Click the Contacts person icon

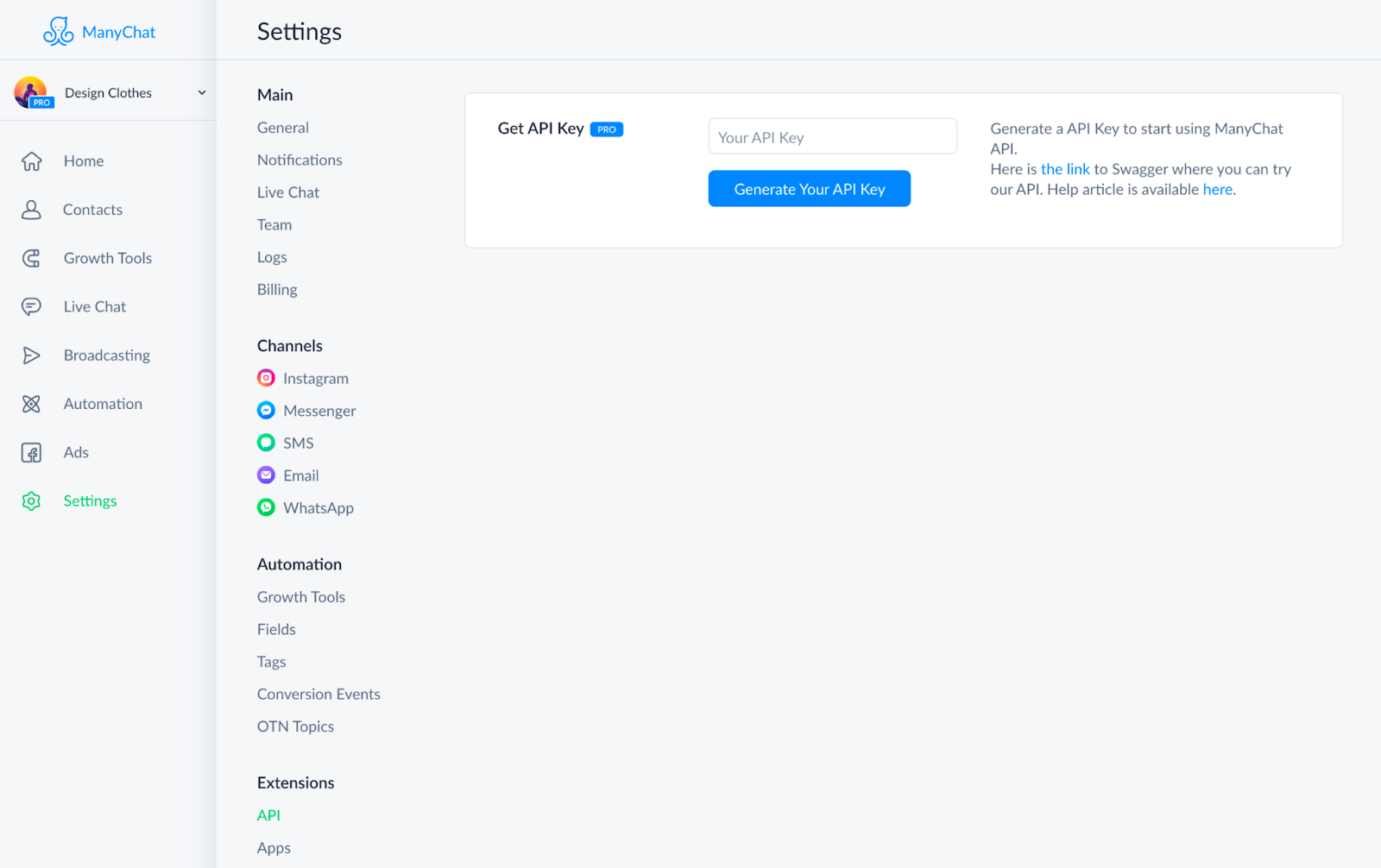32,210
